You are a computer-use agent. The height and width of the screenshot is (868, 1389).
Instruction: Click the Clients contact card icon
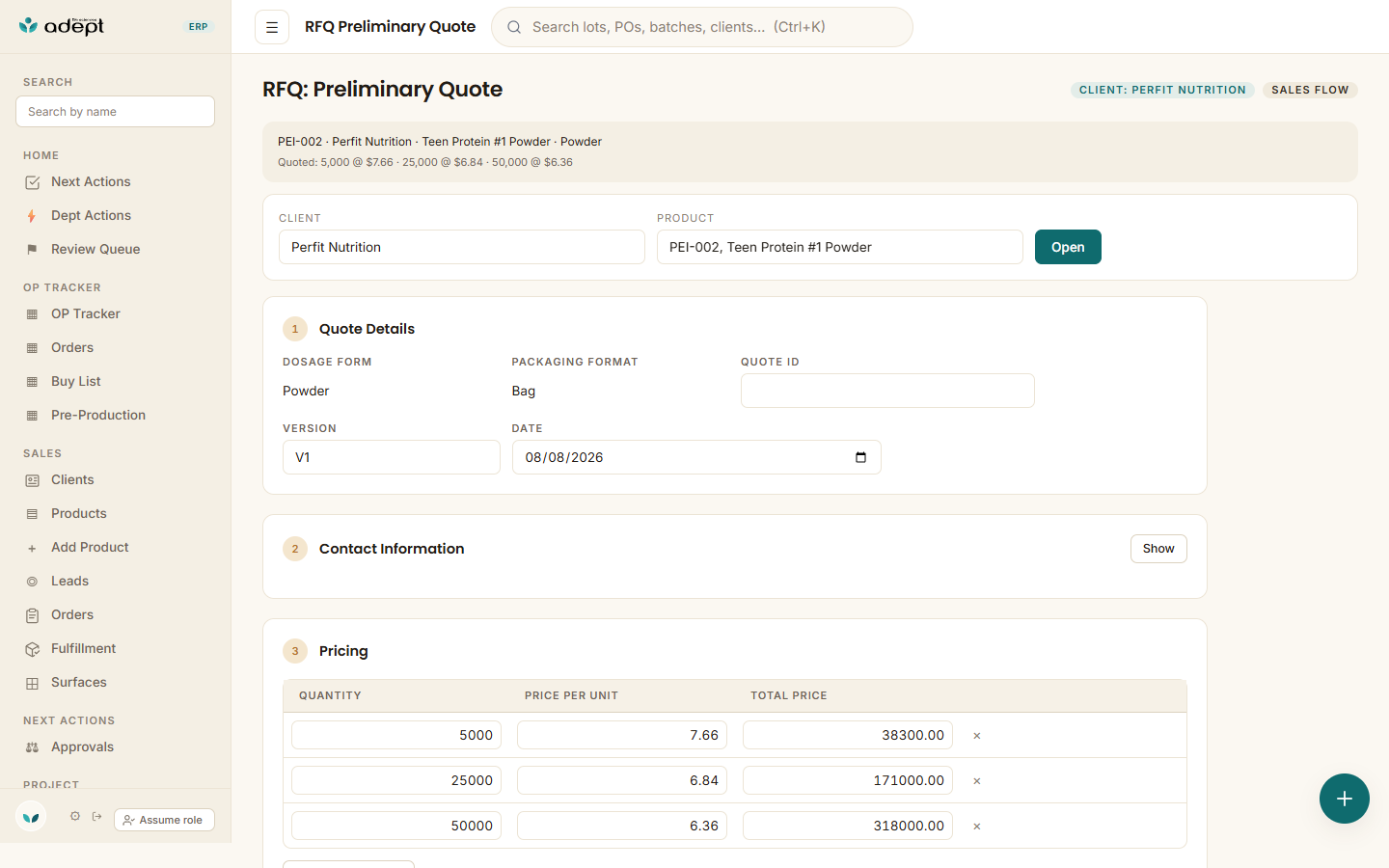pyautogui.click(x=32, y=480)
